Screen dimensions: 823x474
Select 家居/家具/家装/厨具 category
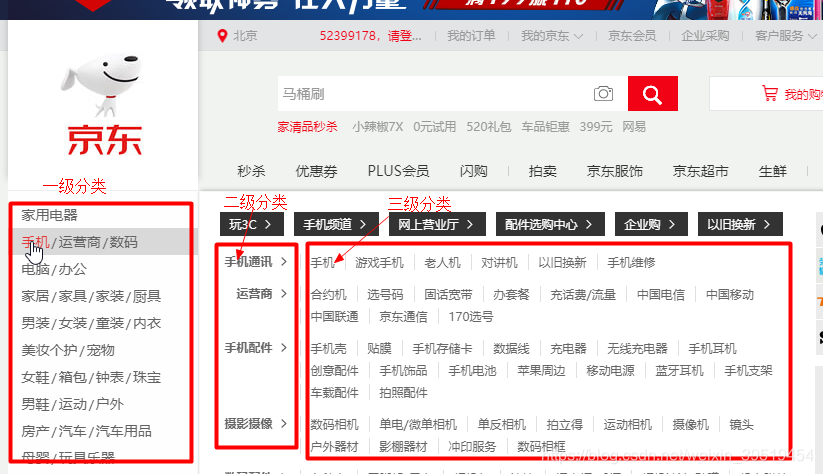pos(91,297)
